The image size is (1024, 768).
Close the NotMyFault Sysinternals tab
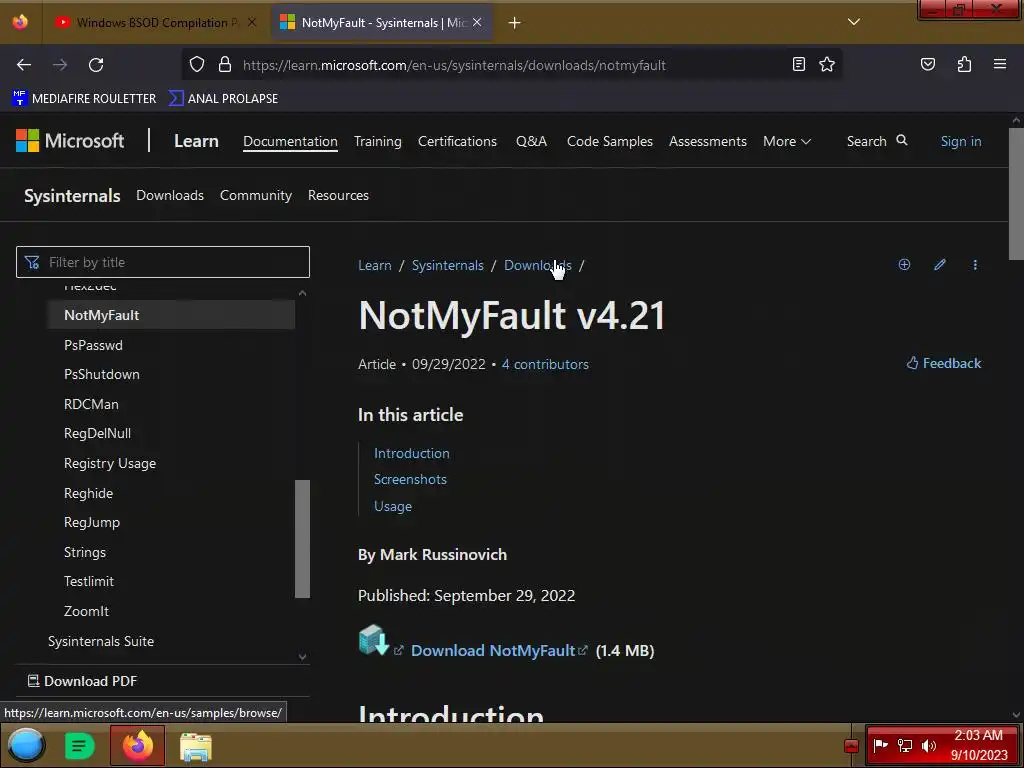(x=477, y=22)
